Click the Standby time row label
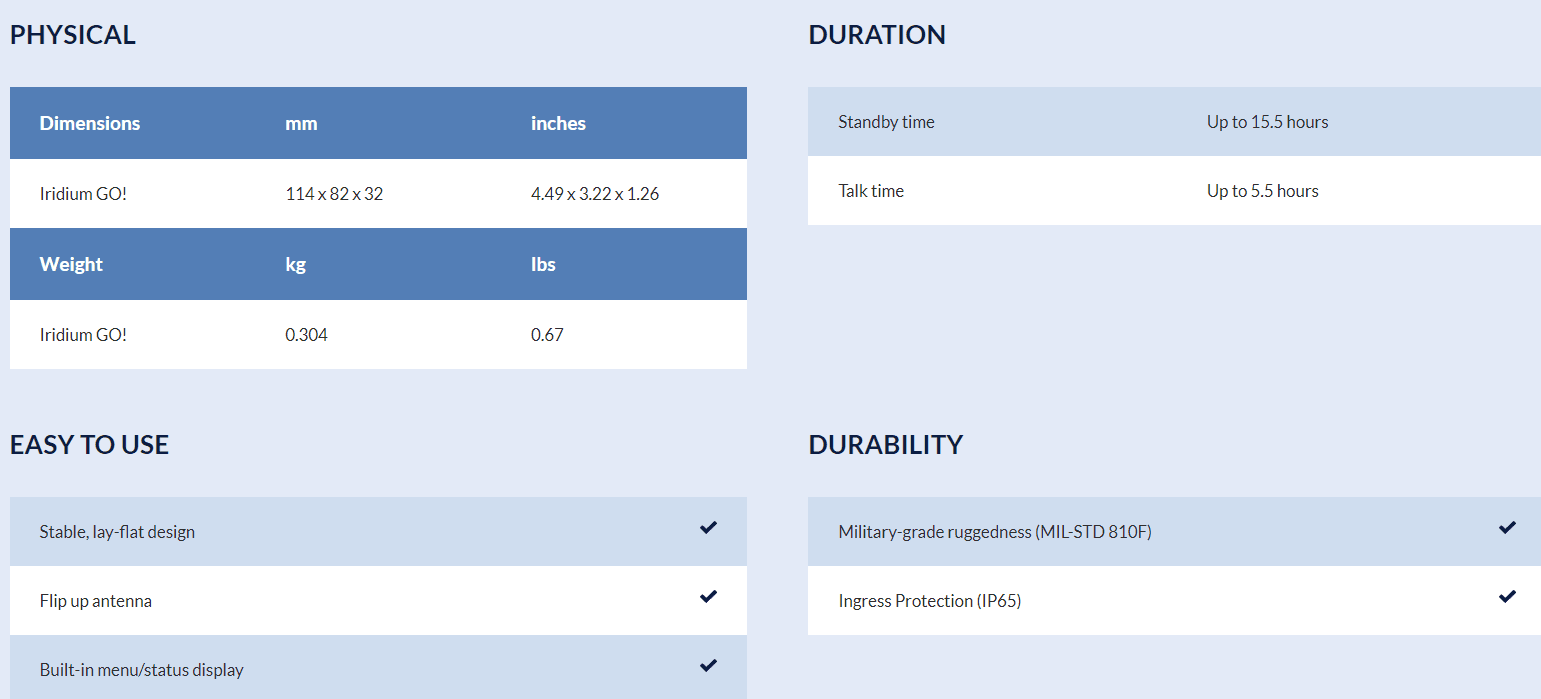The width and height of the screenshot is (1541, 699). click(x=886, y=122)
